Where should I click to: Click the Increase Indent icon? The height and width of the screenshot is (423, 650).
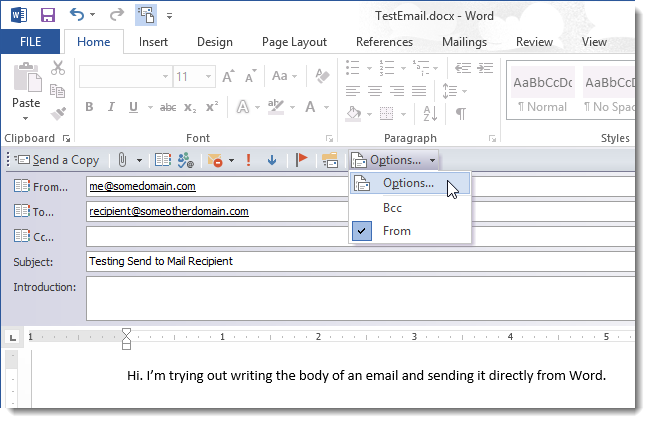point(485,68)
